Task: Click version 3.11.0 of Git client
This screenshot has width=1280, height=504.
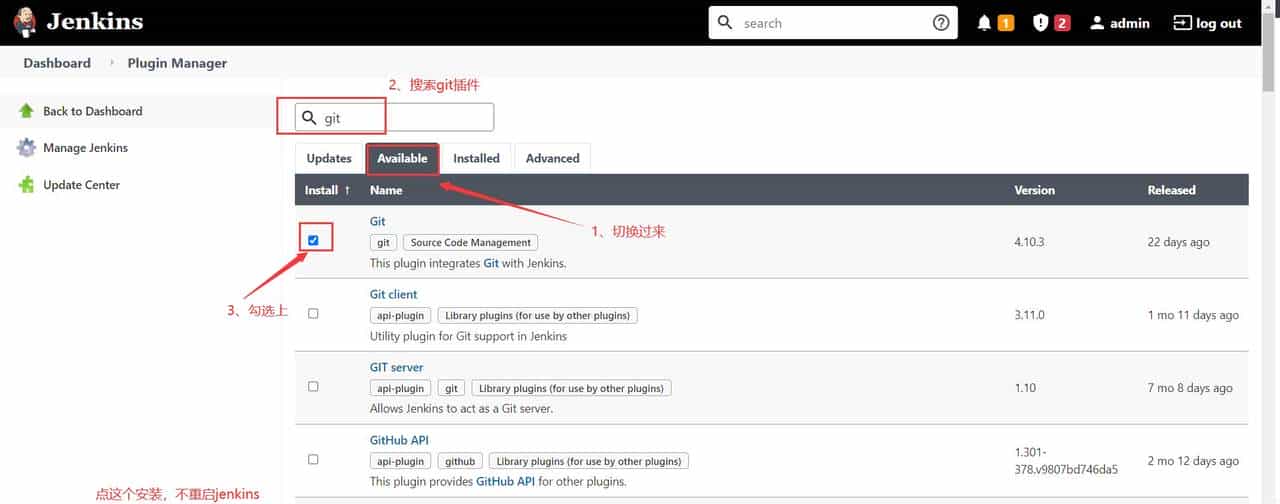Action: click(x=1029, y=315)
